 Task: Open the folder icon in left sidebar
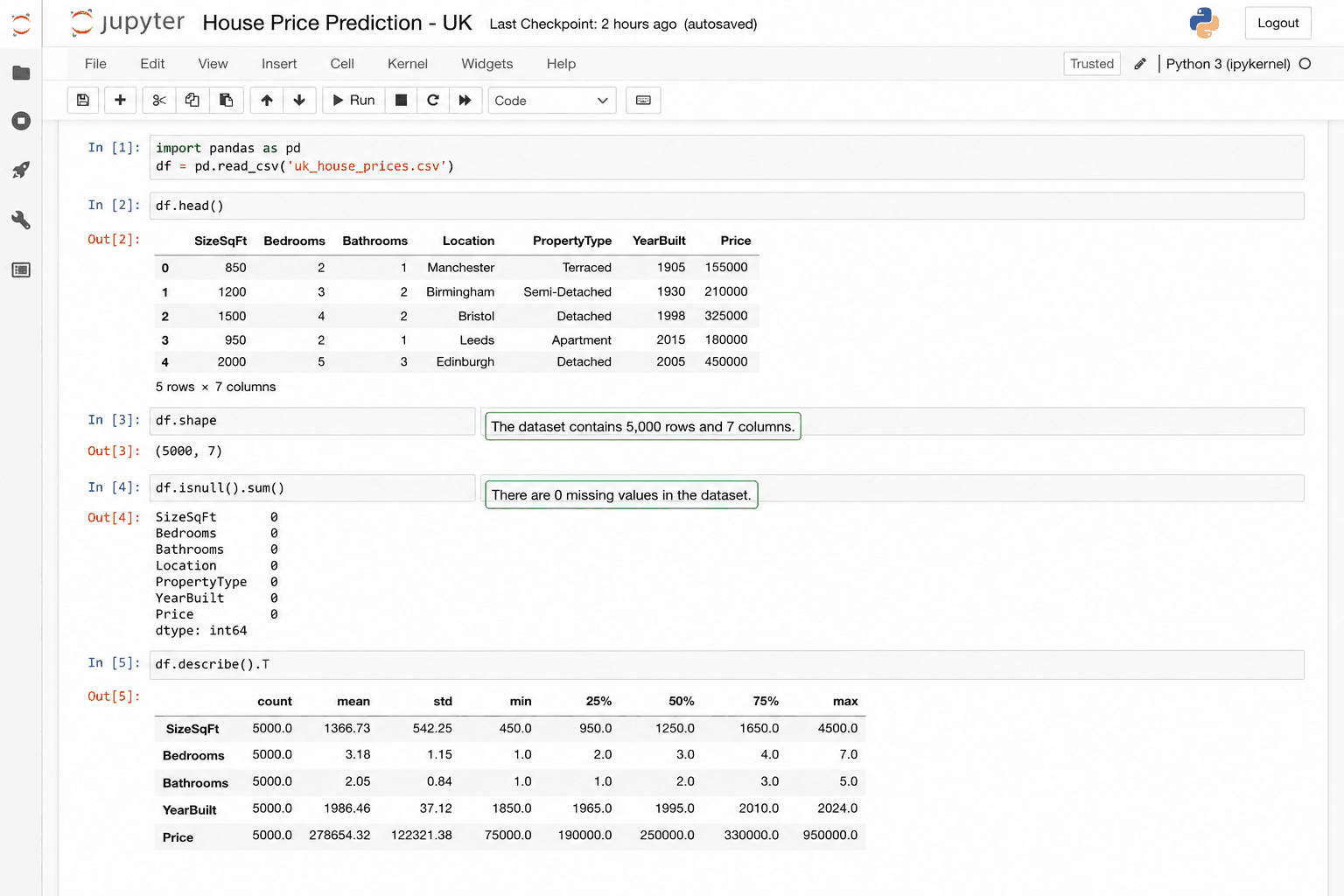(21, 73)
